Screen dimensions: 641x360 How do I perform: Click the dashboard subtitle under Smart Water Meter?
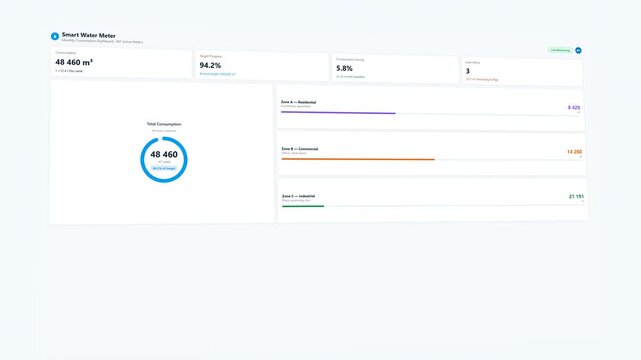pos(102,41)
